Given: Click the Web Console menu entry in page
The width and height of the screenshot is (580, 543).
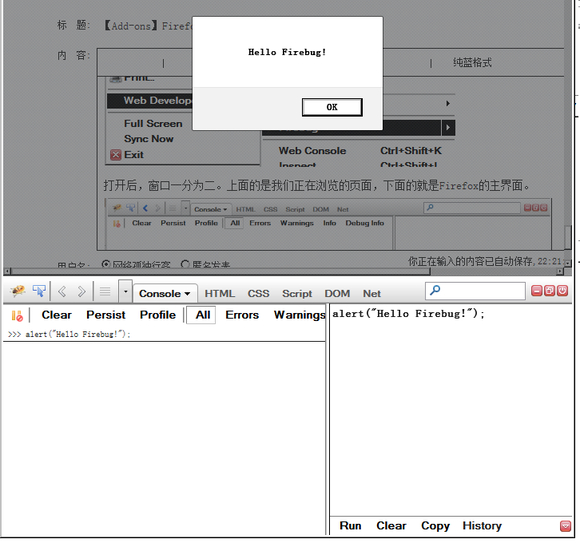Looking at the screenshot, I should click(x=312, y=151).
